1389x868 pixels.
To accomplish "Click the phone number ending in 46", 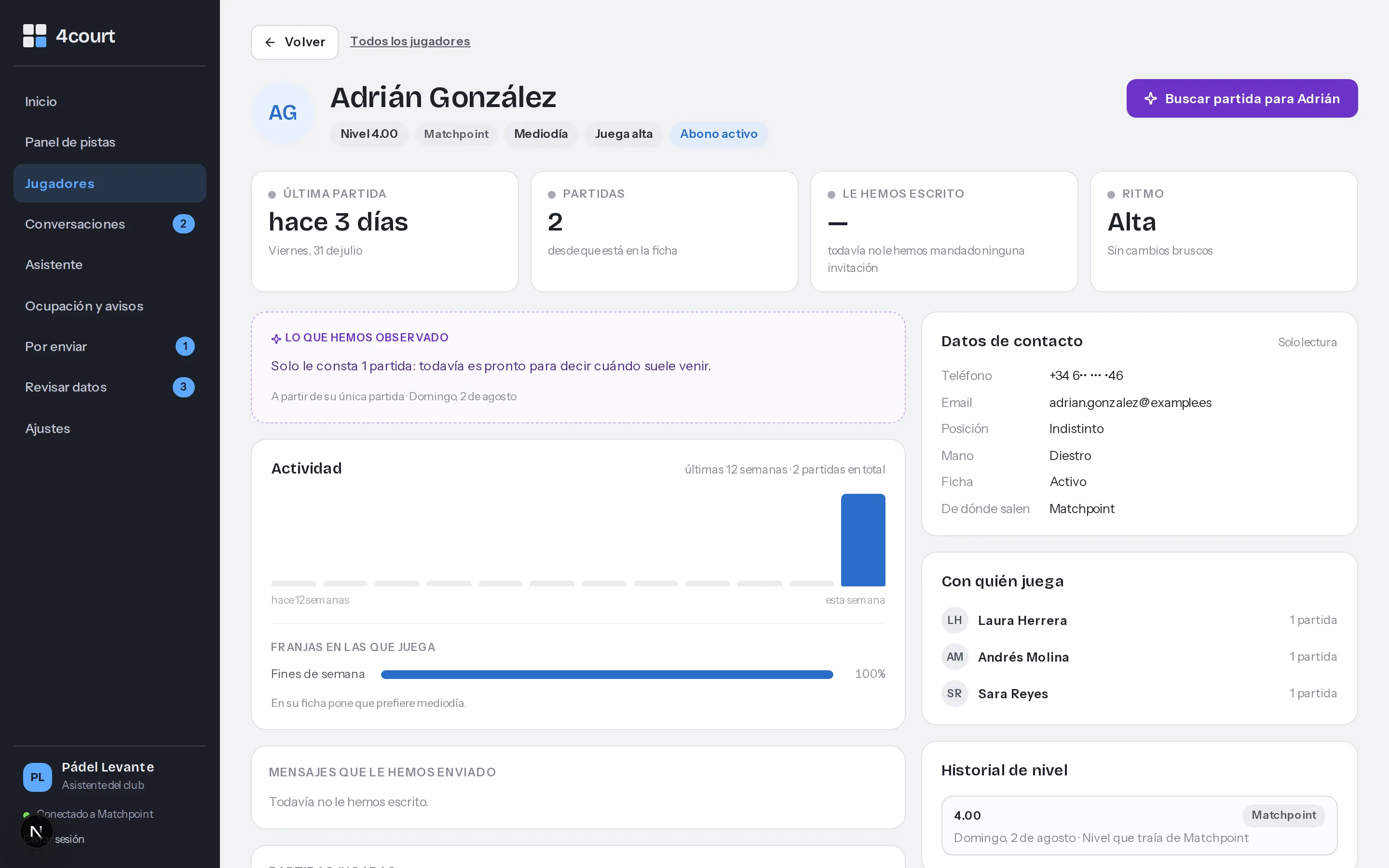I will 1086,376.
